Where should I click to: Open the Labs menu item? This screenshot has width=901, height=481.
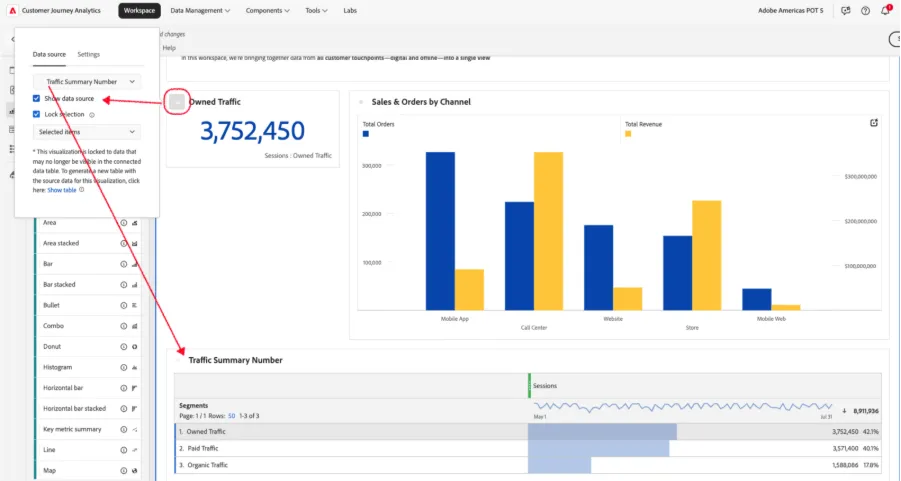tap(350, 10)
